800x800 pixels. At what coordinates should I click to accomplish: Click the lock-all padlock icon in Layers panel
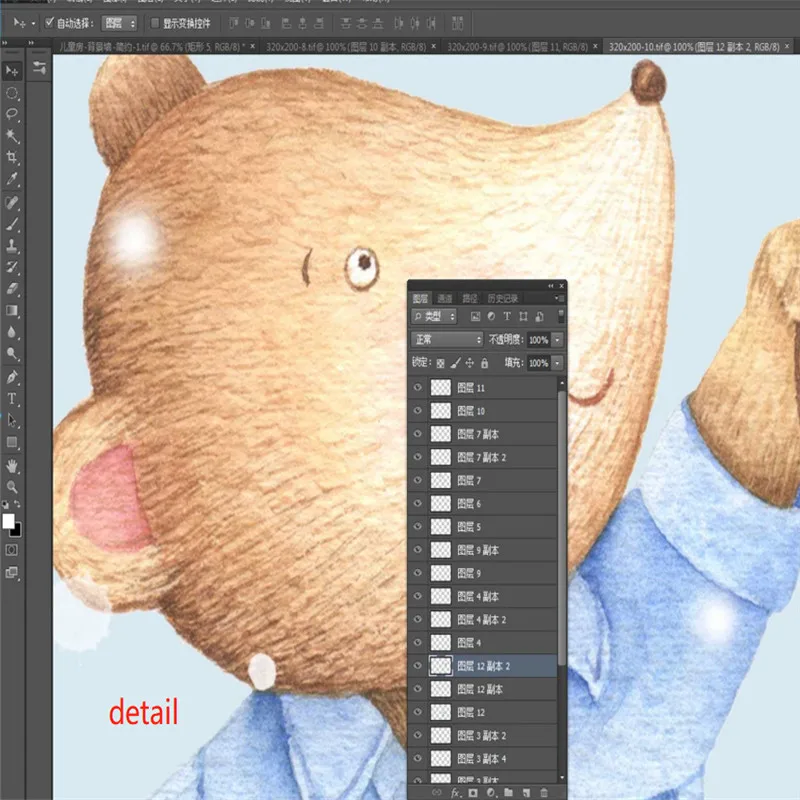pyautogui.click(x=485, y=363)
